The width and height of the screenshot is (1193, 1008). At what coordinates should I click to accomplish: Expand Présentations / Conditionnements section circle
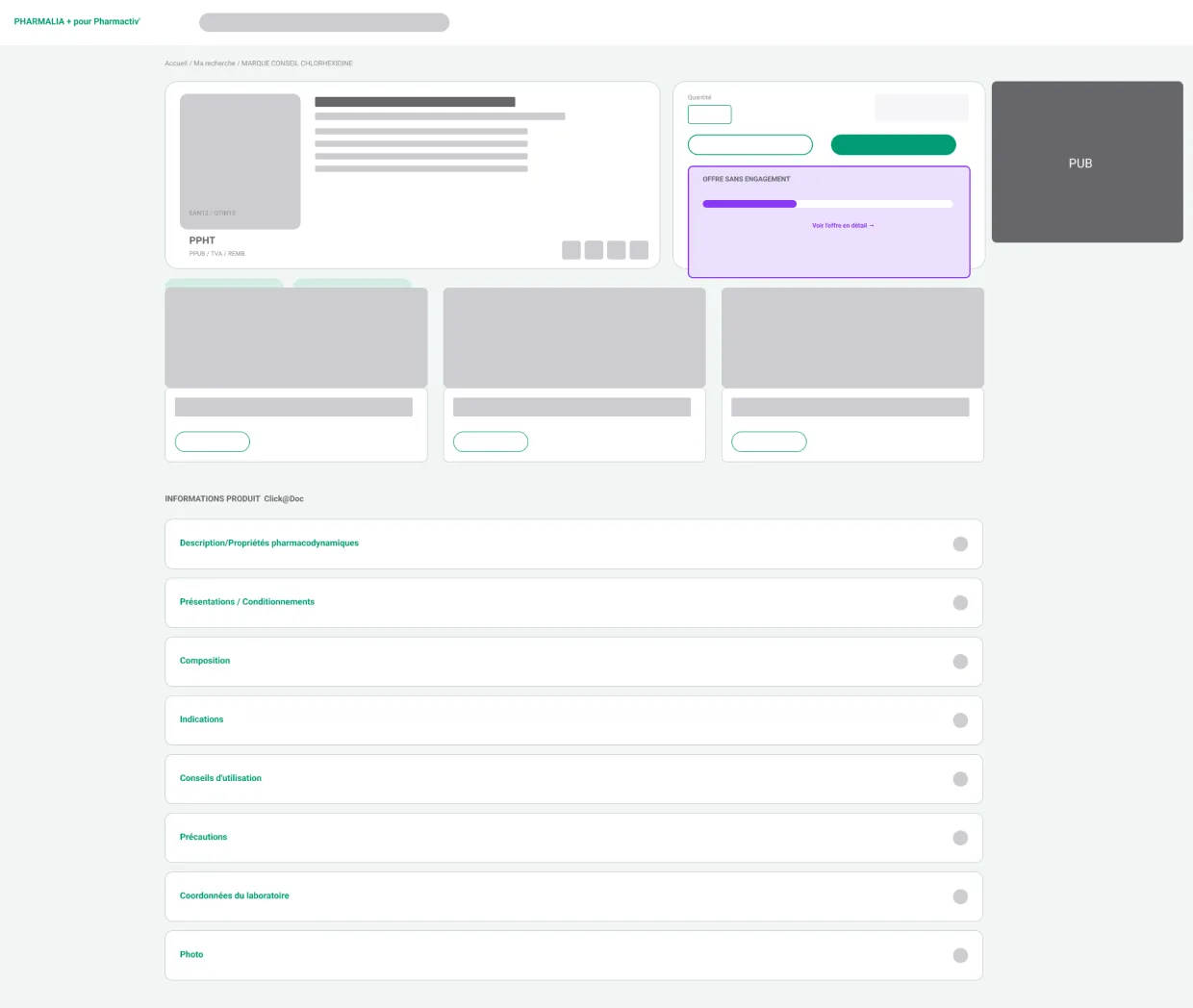(x=960, y=603)
